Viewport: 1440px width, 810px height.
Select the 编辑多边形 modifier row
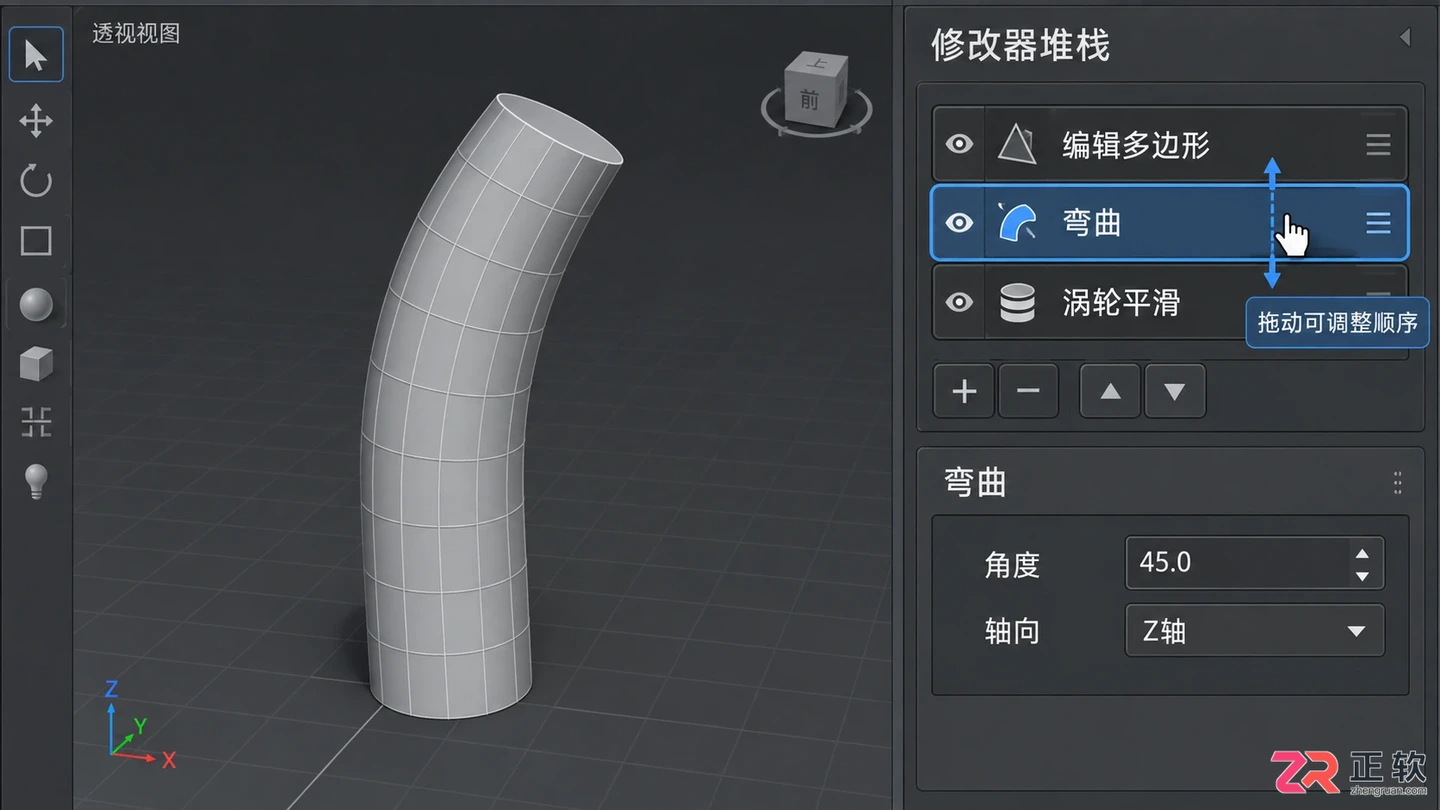[x=1169, y=144]
